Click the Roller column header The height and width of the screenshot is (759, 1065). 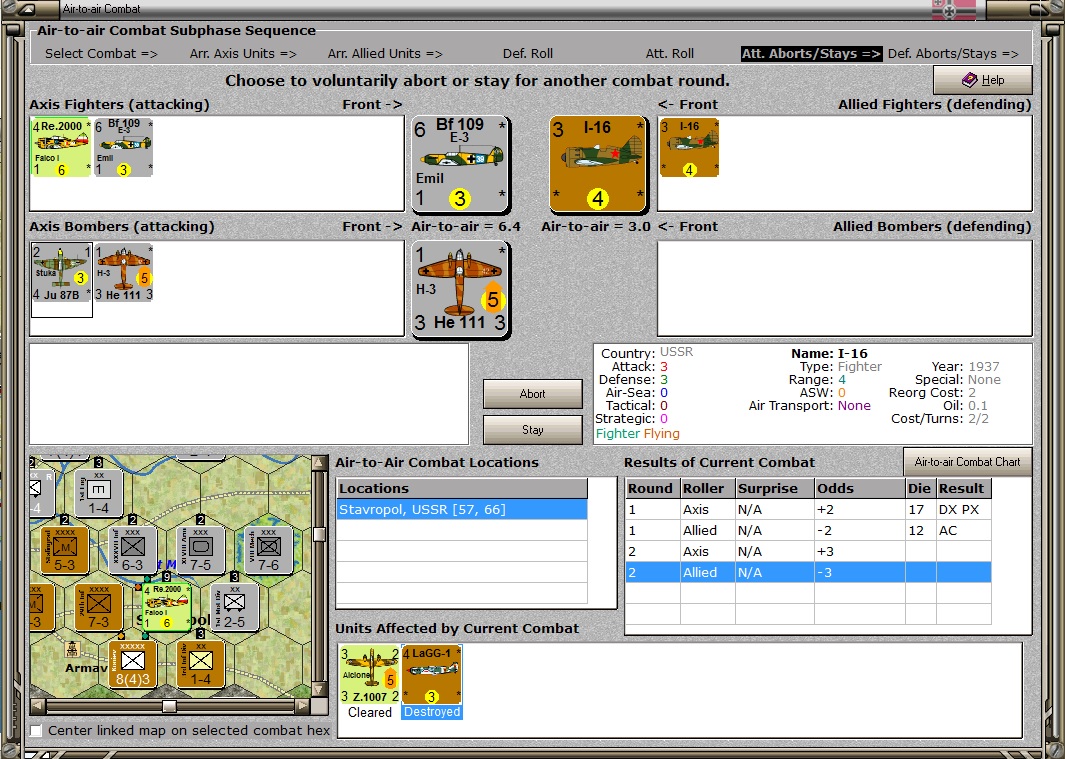(x=708, y=488)
